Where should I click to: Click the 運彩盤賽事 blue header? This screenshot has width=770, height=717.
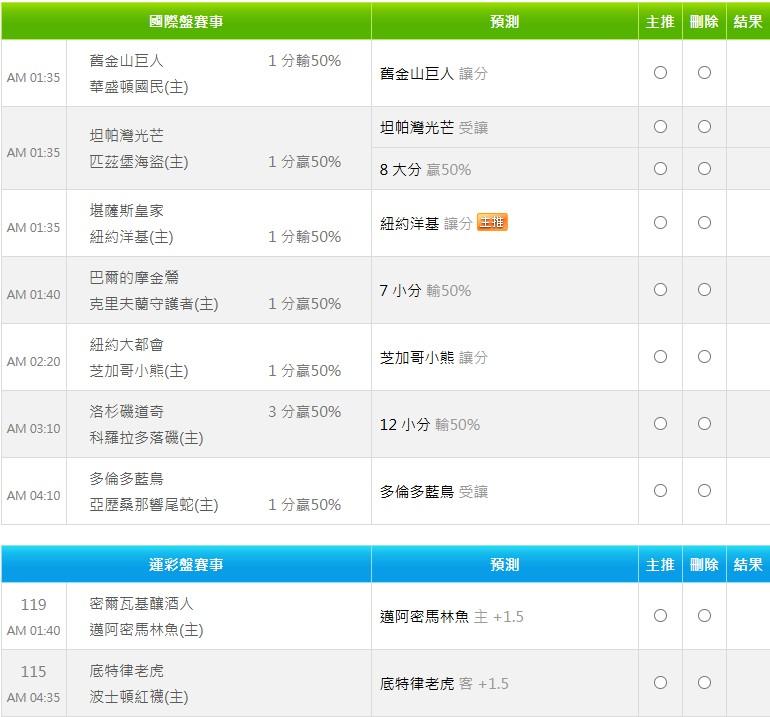pyautogui.click(x=186, y=565)
